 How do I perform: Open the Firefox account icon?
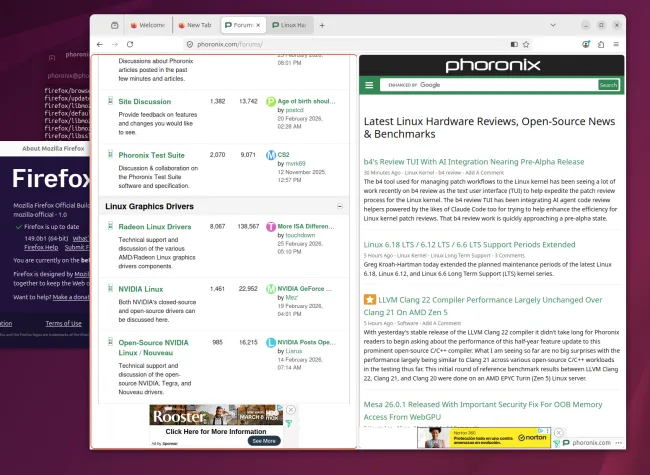pyautogui.click(x=586, y=44)
